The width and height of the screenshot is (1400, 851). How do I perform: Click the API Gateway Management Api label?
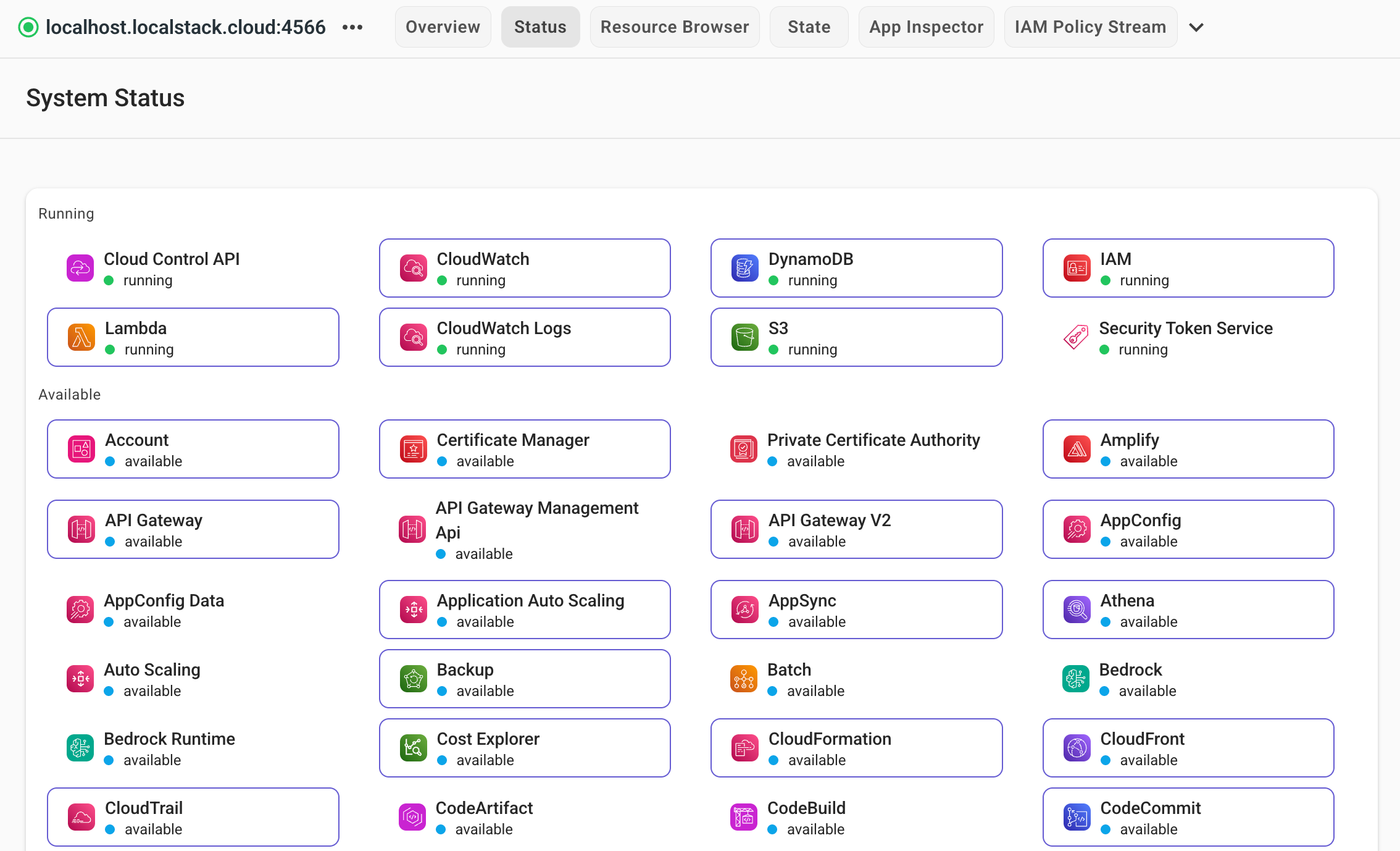point(537,520)
